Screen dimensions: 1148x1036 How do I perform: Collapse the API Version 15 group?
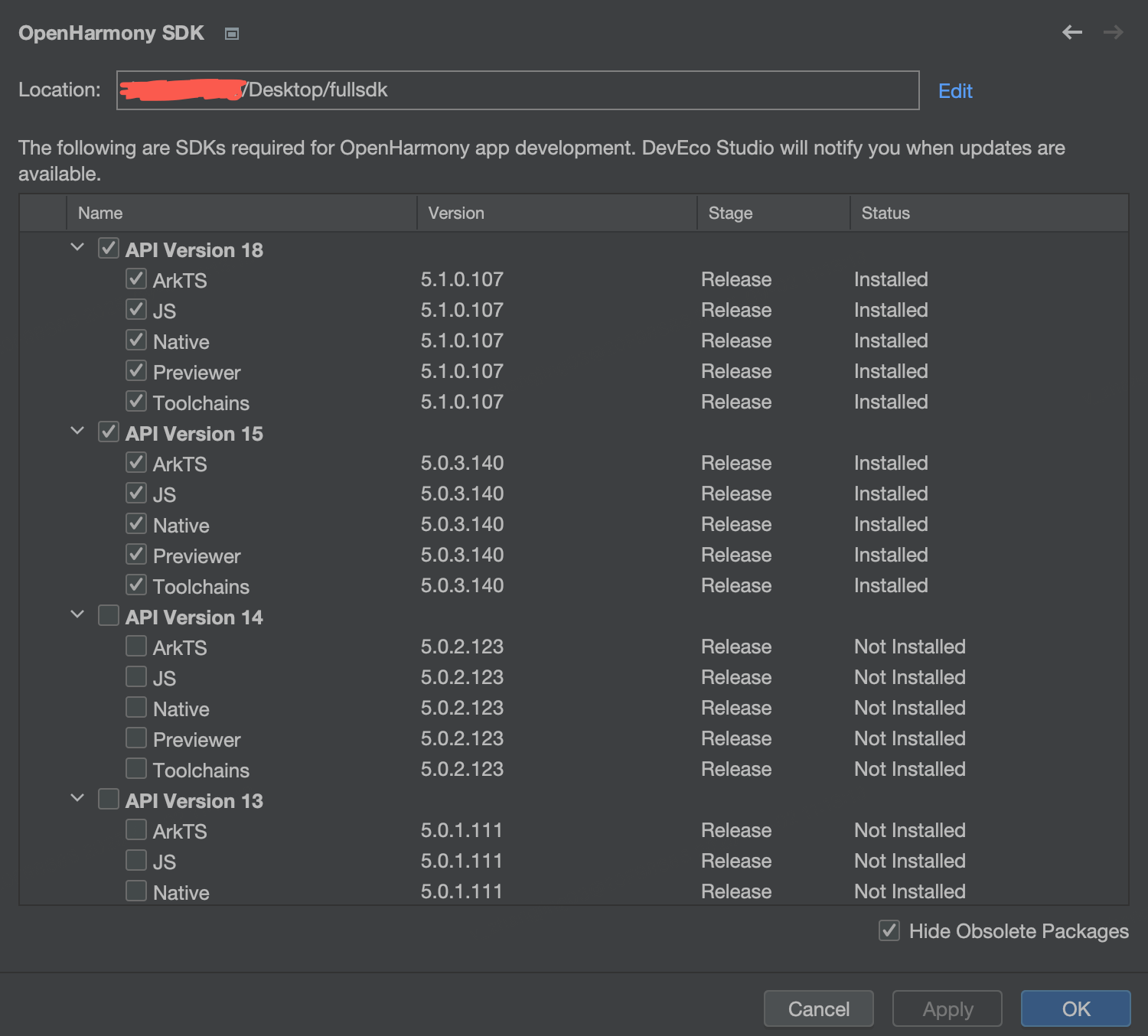click(x=77, y=431)
